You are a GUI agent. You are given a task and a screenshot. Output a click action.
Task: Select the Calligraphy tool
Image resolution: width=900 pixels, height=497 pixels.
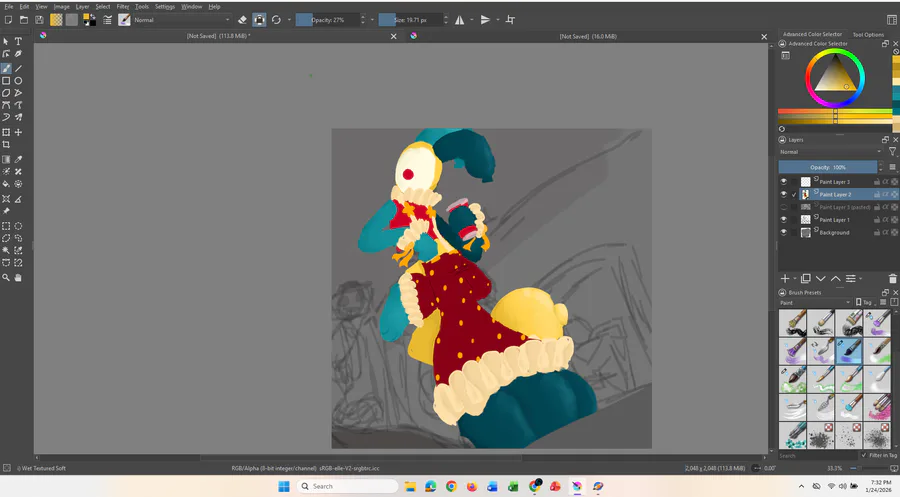click(x=18, y=53)
